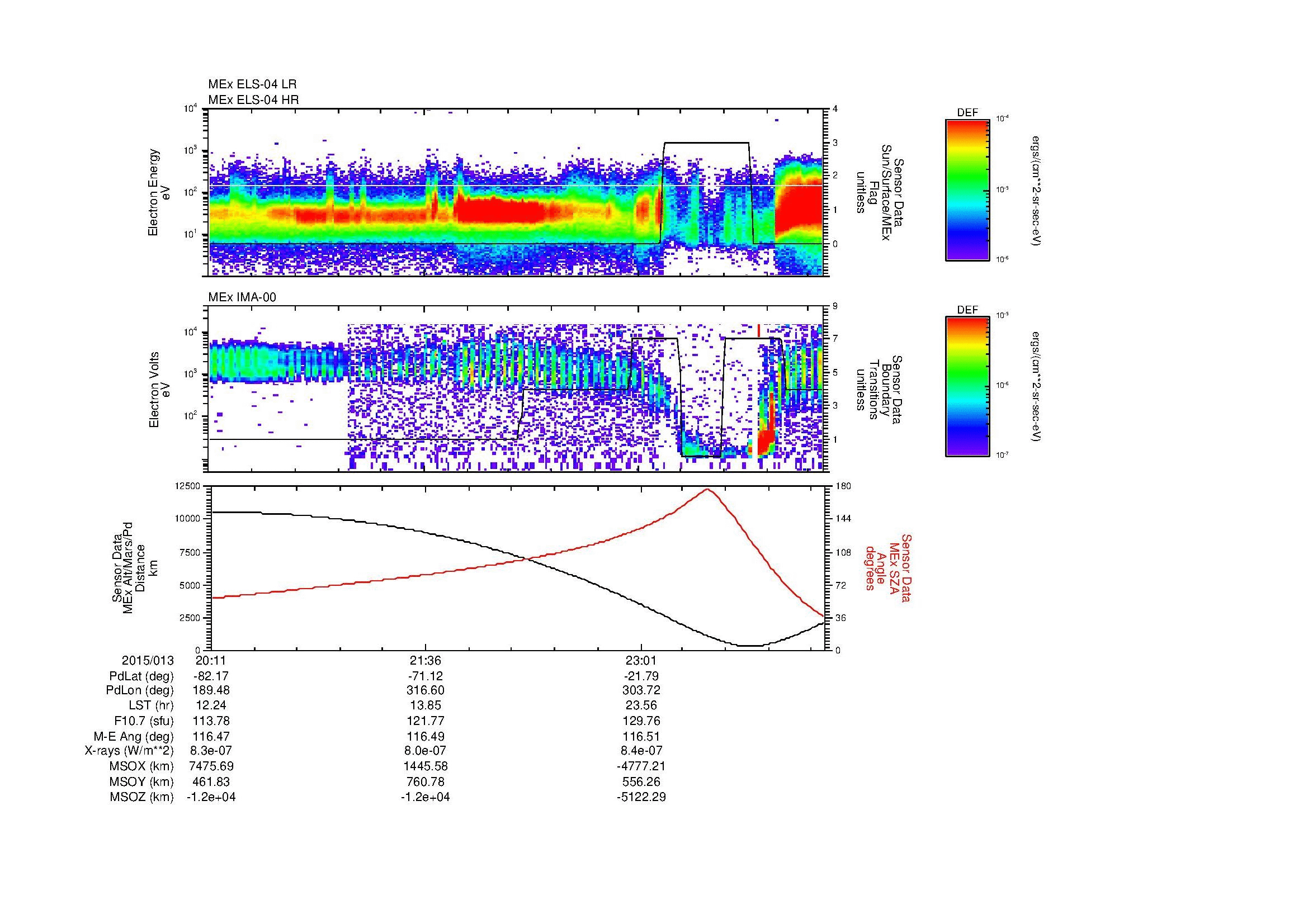
Task: Click the PdLon value 303.72
Action: (x=641, y=690)
